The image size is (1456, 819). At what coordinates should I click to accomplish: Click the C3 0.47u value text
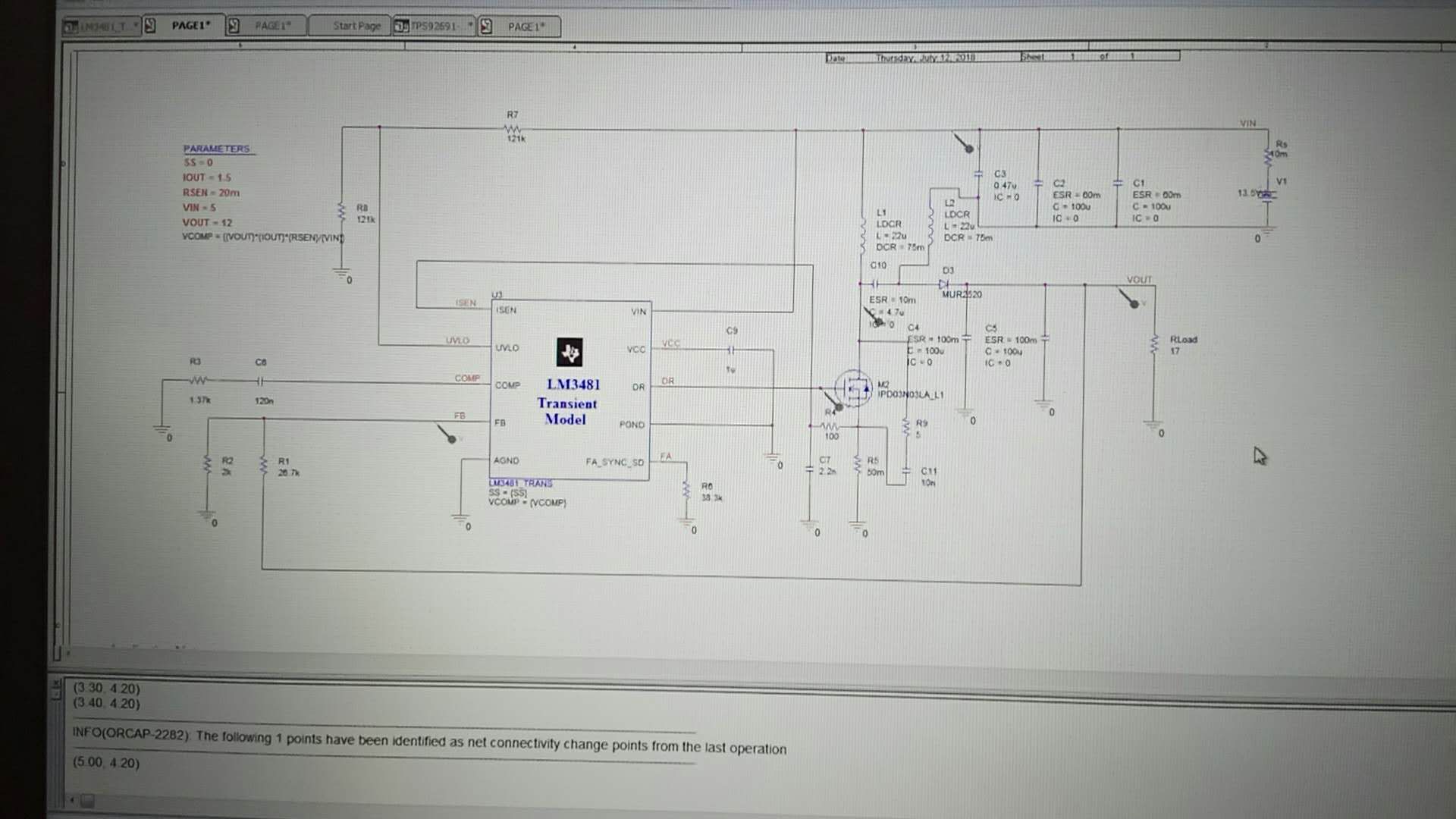click(x=1005, y=185)
